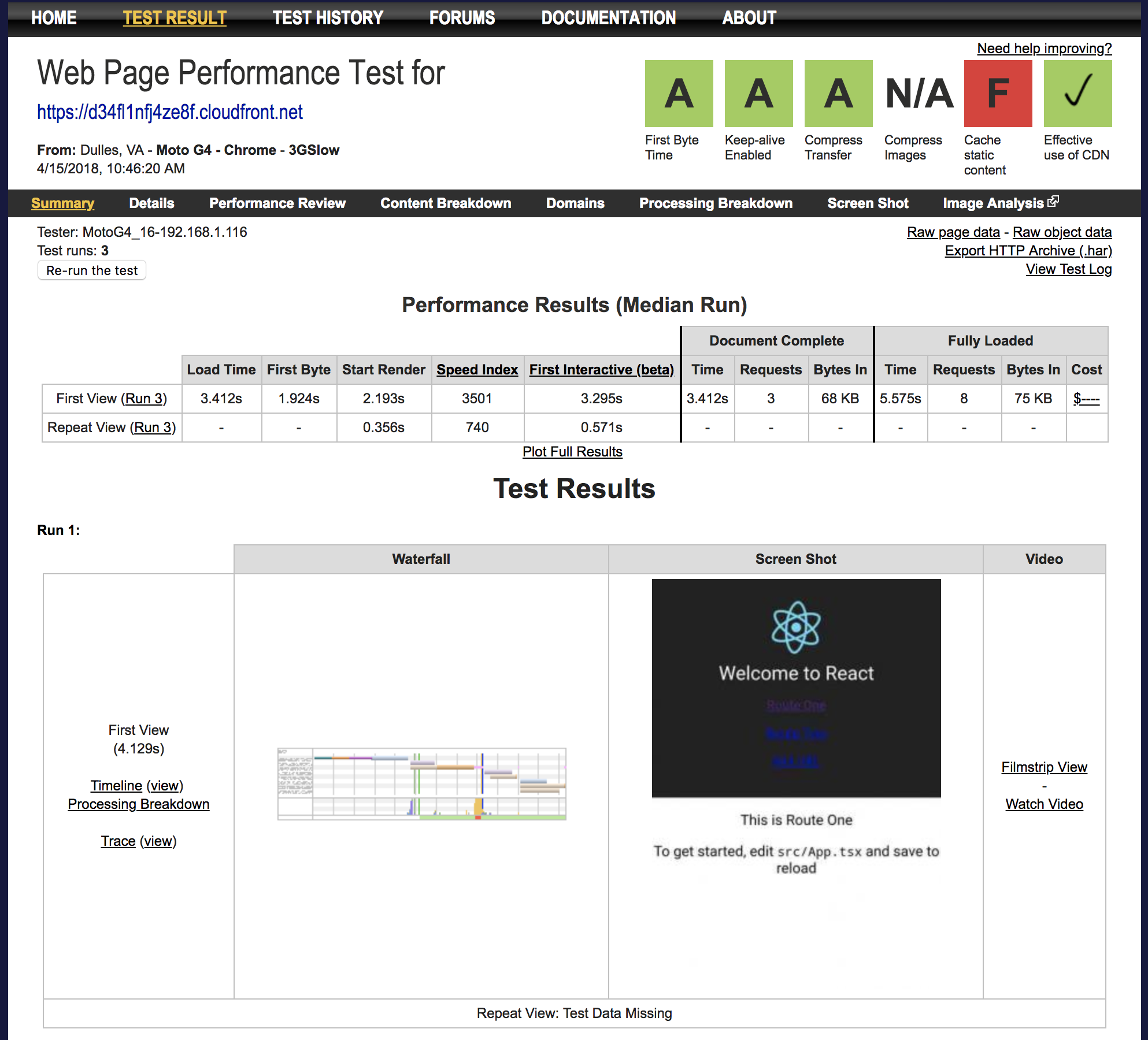
Task: Click the Need help improving? link
Action: tap(1044, 49)
